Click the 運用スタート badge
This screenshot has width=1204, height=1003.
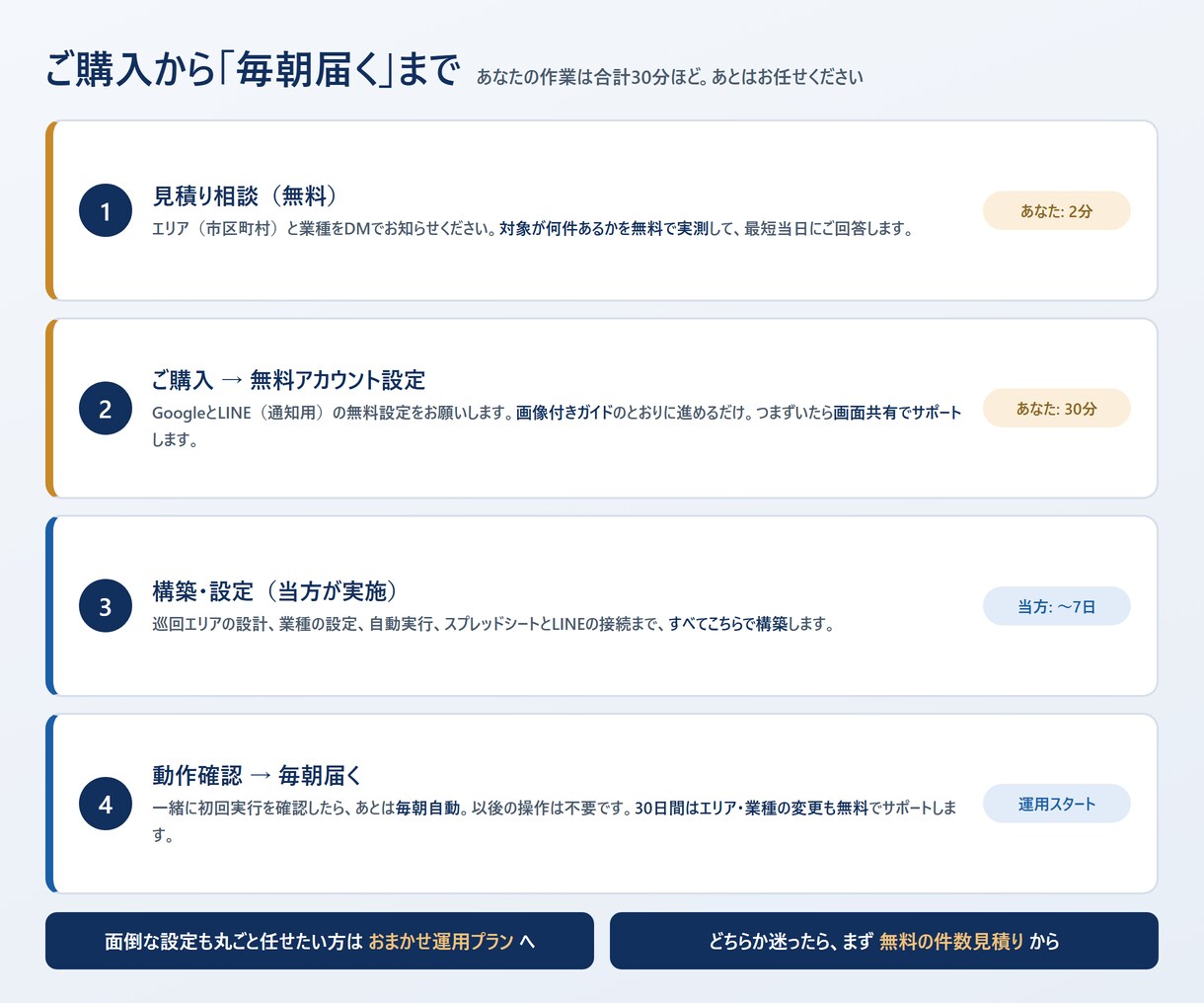point(1056,804)
